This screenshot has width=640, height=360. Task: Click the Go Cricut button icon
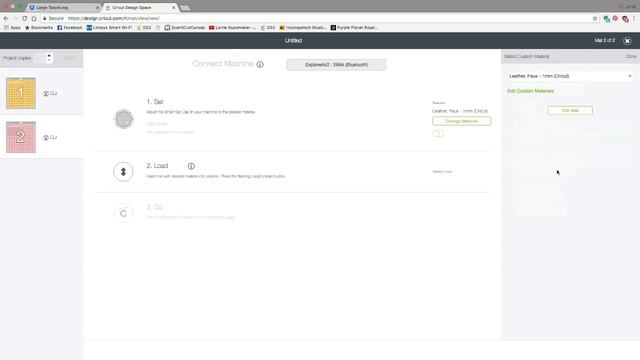[x=123, y=213]
